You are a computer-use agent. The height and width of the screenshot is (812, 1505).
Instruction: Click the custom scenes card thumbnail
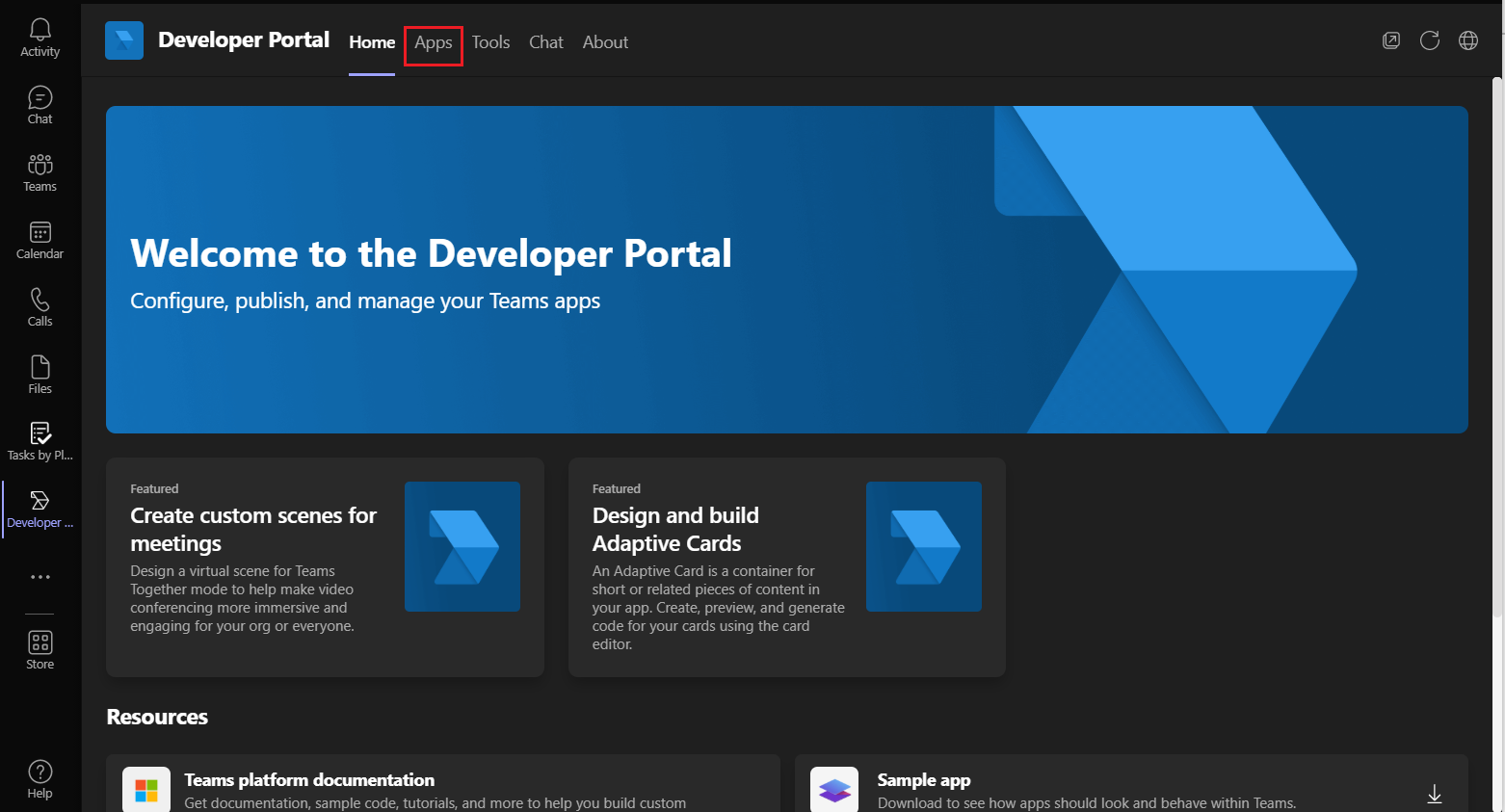pyautogui.click(x=462, y=546)
